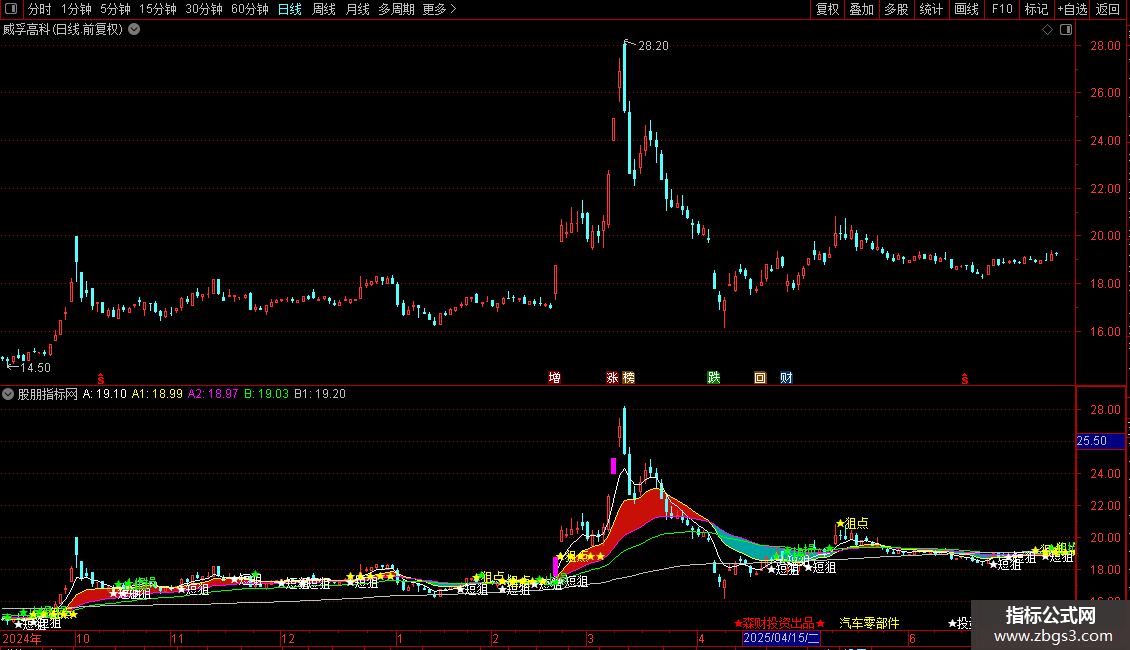The height and width of the screenshot is (650, 1130).
Task: Toggle the left sidebar panel icon
Action: coord(11,9)
